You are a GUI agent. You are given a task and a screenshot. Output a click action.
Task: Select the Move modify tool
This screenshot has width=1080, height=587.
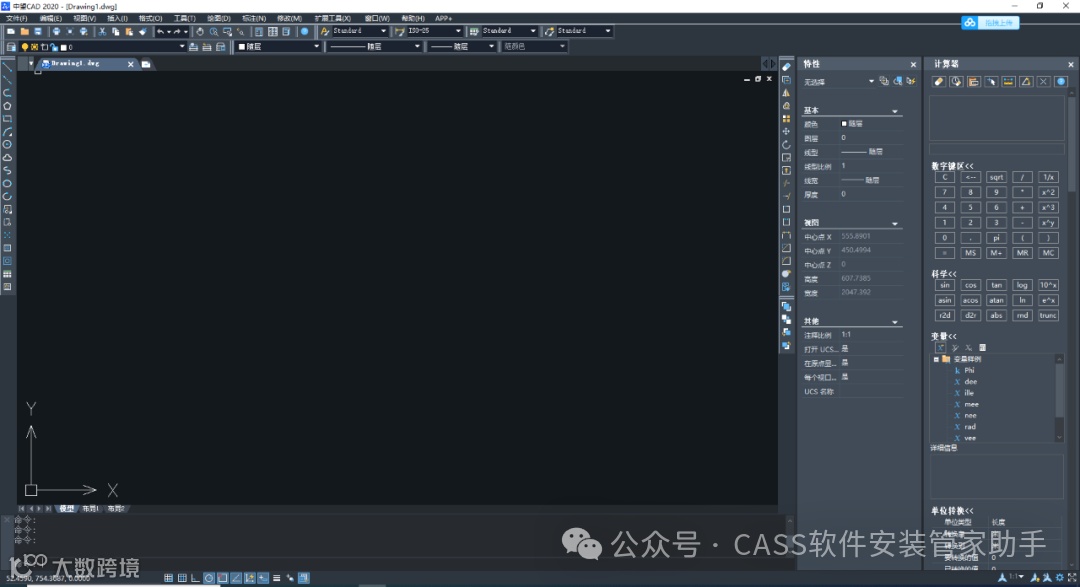(x=786, y=132)
